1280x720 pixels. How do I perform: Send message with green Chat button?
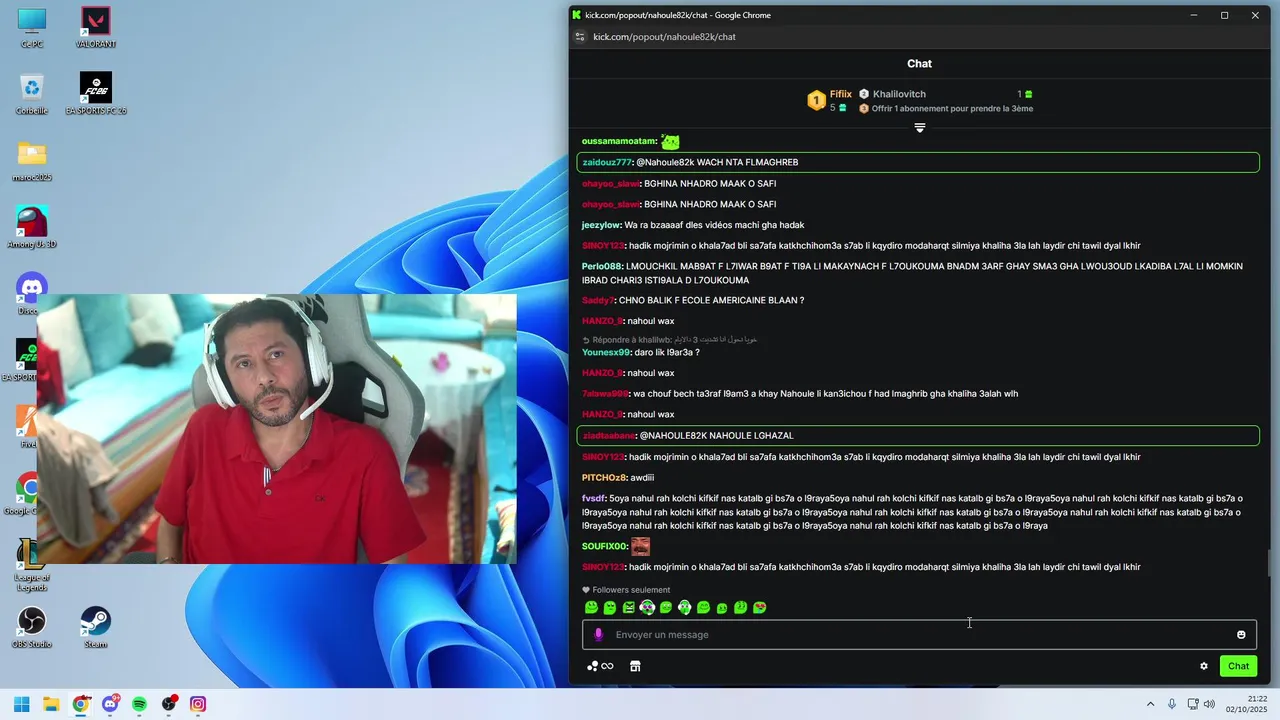coord(1238,666)
